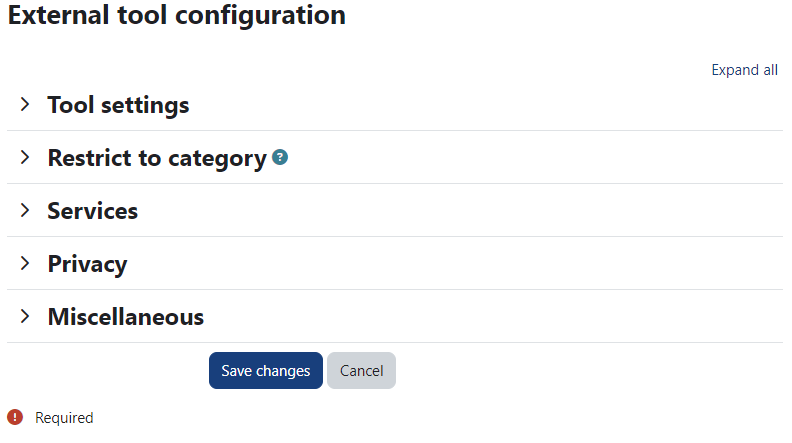
Task: Click the red Required exclamation icon
Action: [x=15, y=417]
